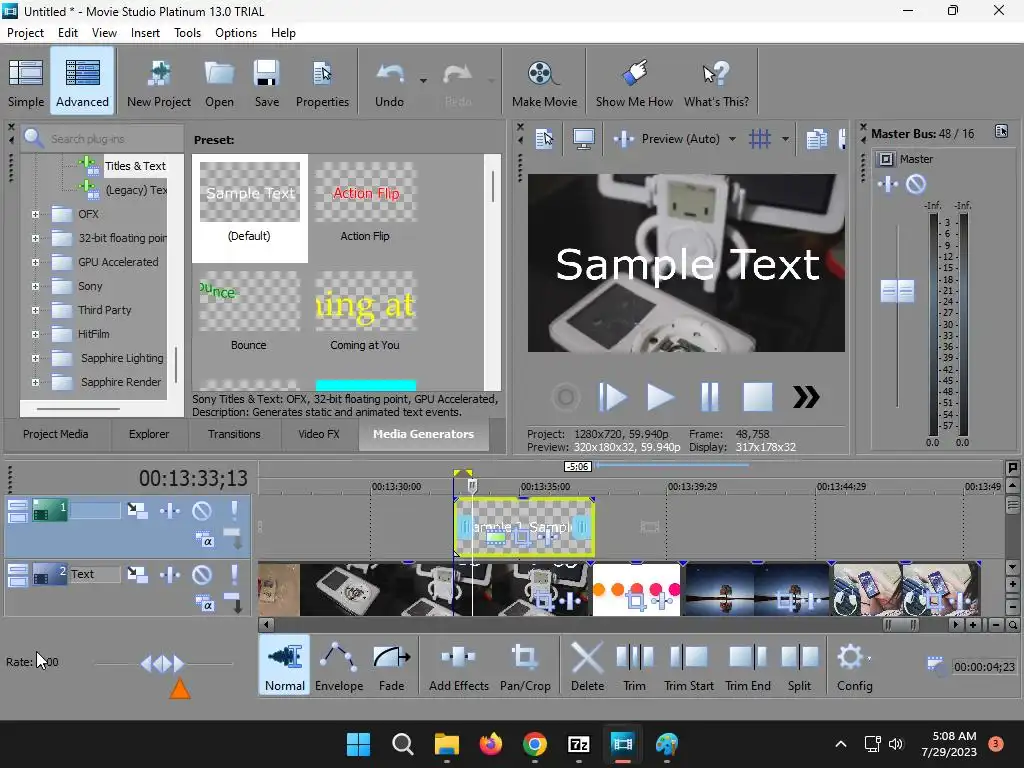Expand the Sapphire Lighting folder
The height and width of the screenshot is (768, 1024).
click(x=35, y=359)
